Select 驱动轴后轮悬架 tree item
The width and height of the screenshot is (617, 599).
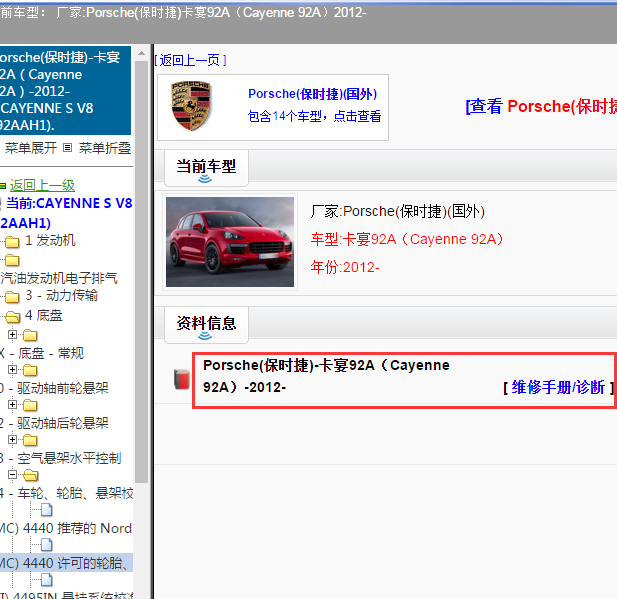click(x=54, y=423)
